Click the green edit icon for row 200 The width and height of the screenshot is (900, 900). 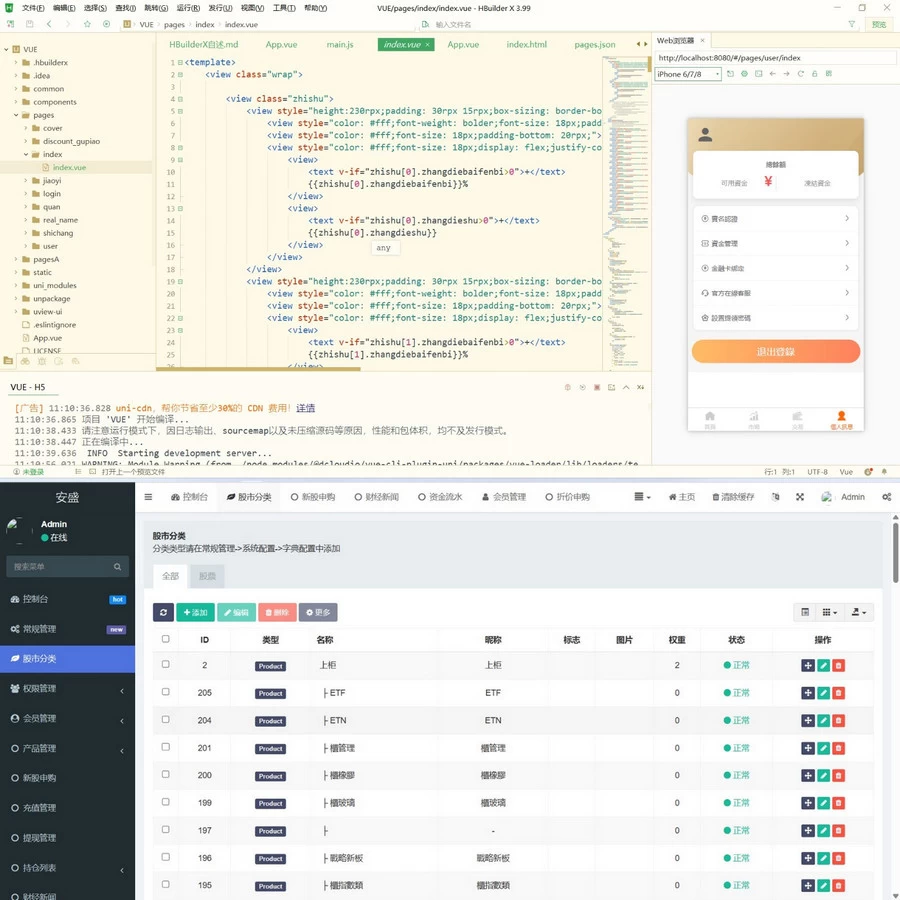823,775
